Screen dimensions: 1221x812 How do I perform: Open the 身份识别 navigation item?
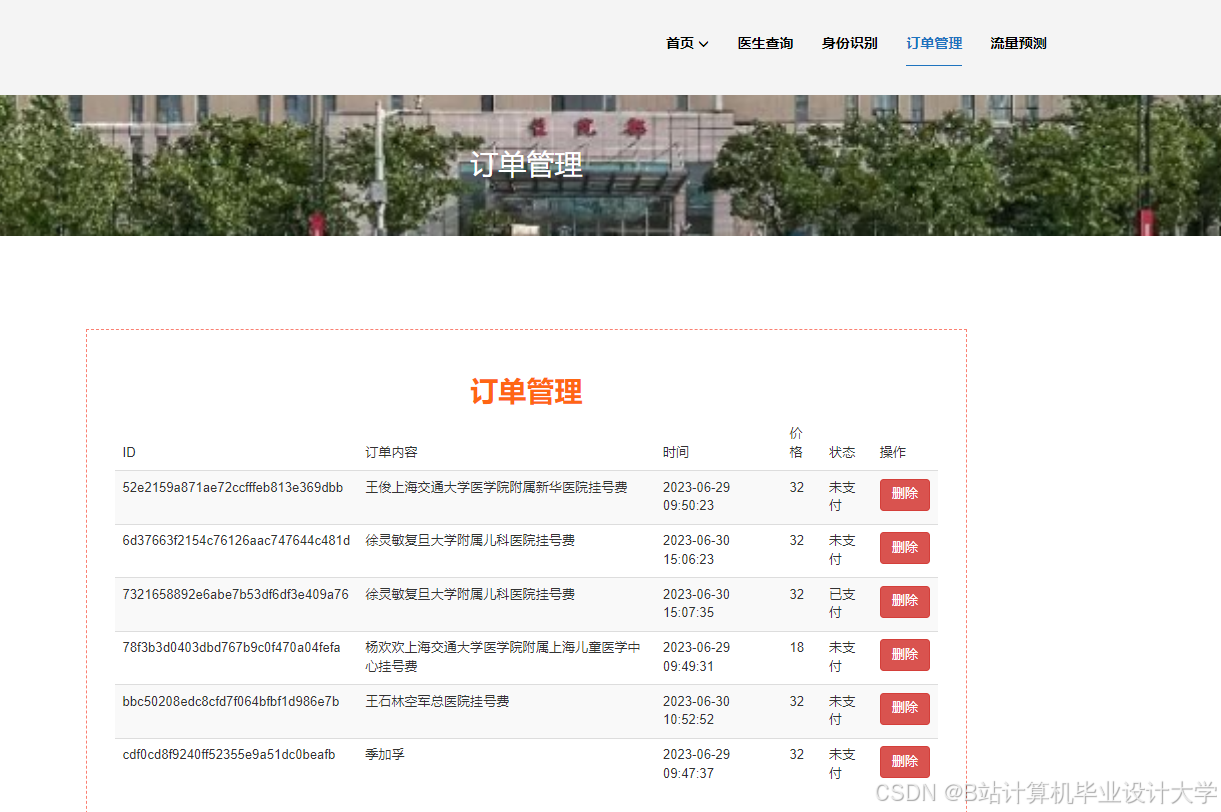(x=849, y=43)
